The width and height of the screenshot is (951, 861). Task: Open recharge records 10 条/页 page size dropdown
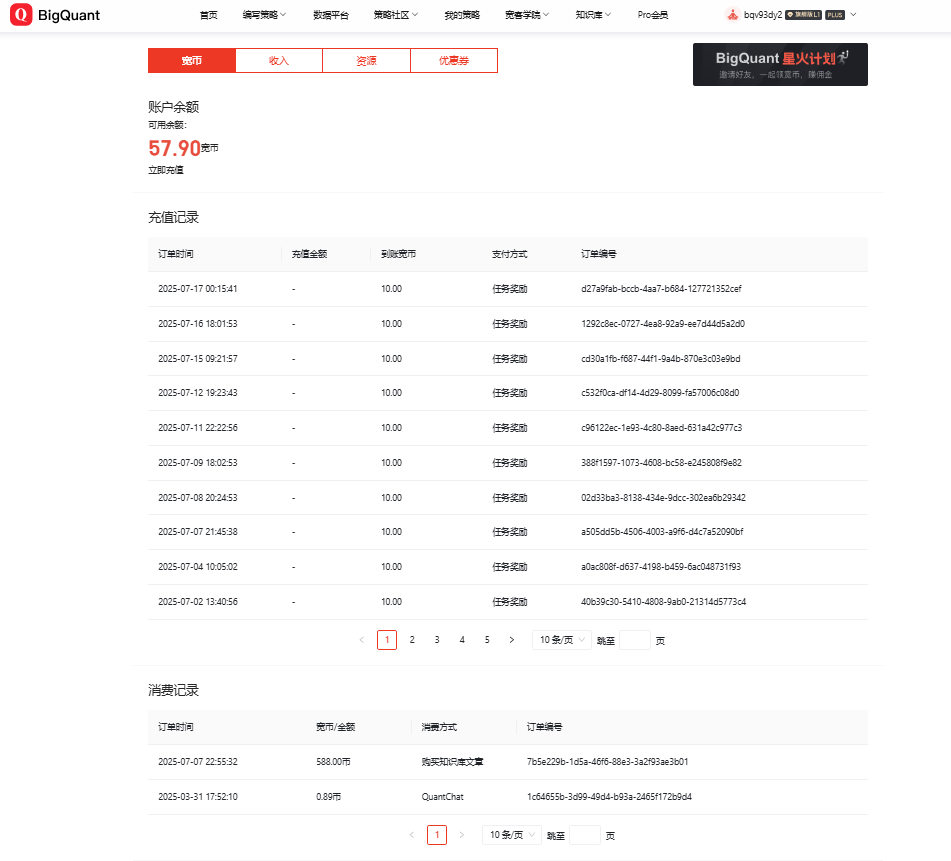pos(561,640)
